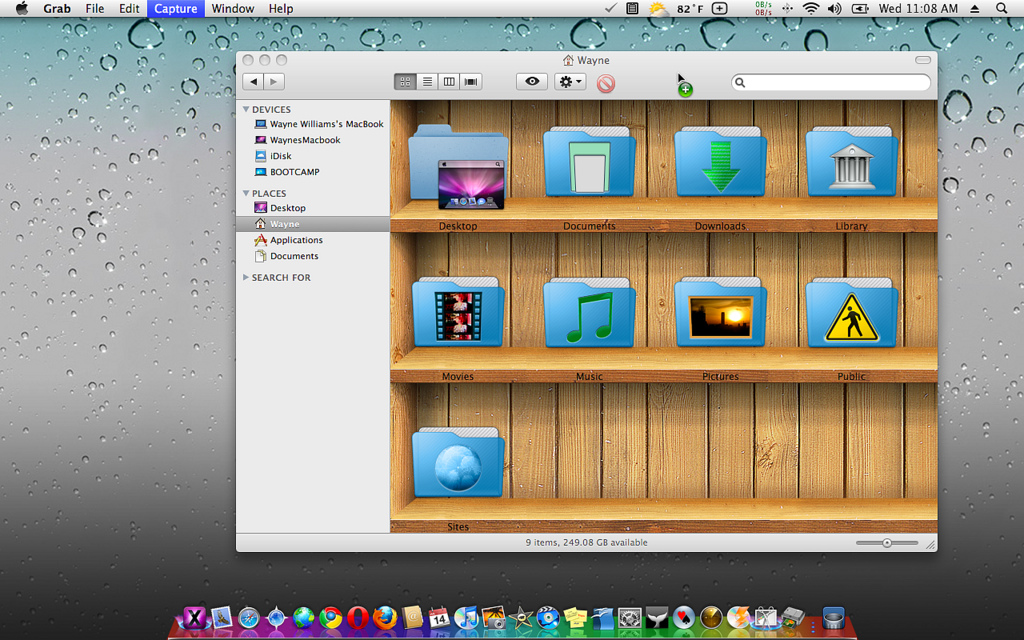
Task: Switch to icon view
Action: pos(405,82)
